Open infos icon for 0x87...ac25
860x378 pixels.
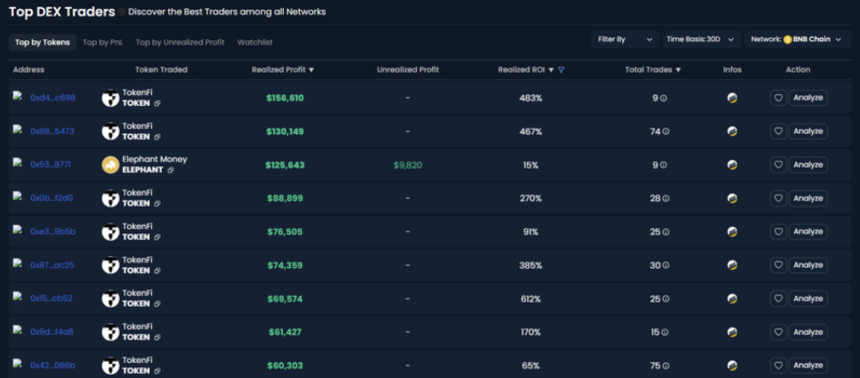coord(732,265)
